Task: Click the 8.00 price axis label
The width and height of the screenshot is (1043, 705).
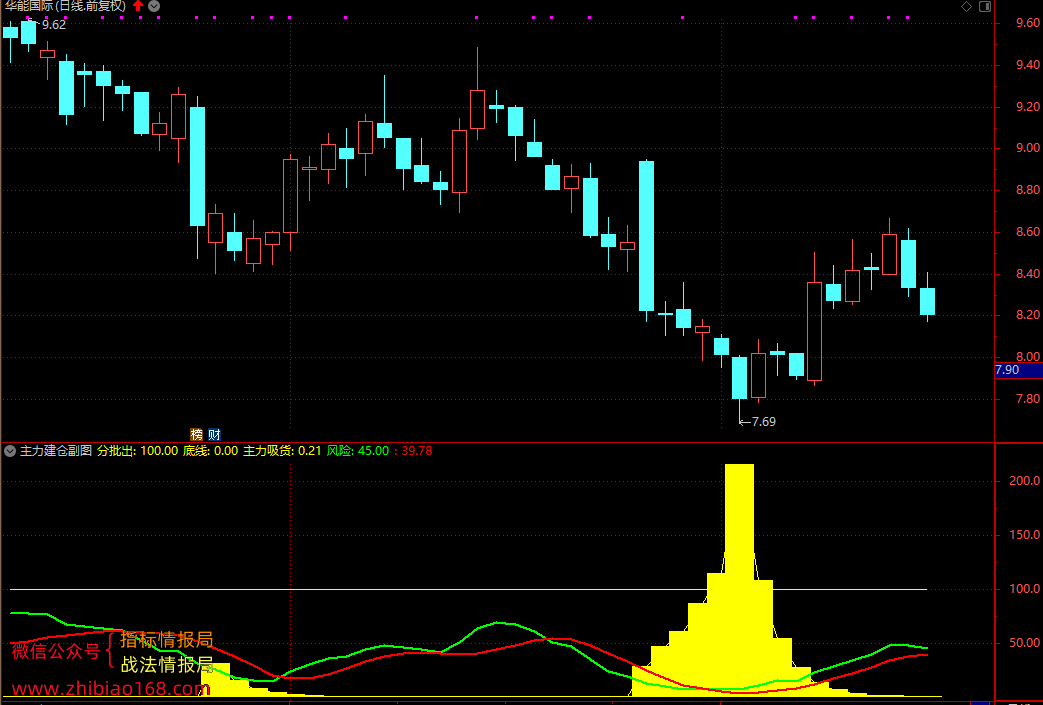Action: pos(1028,357)
